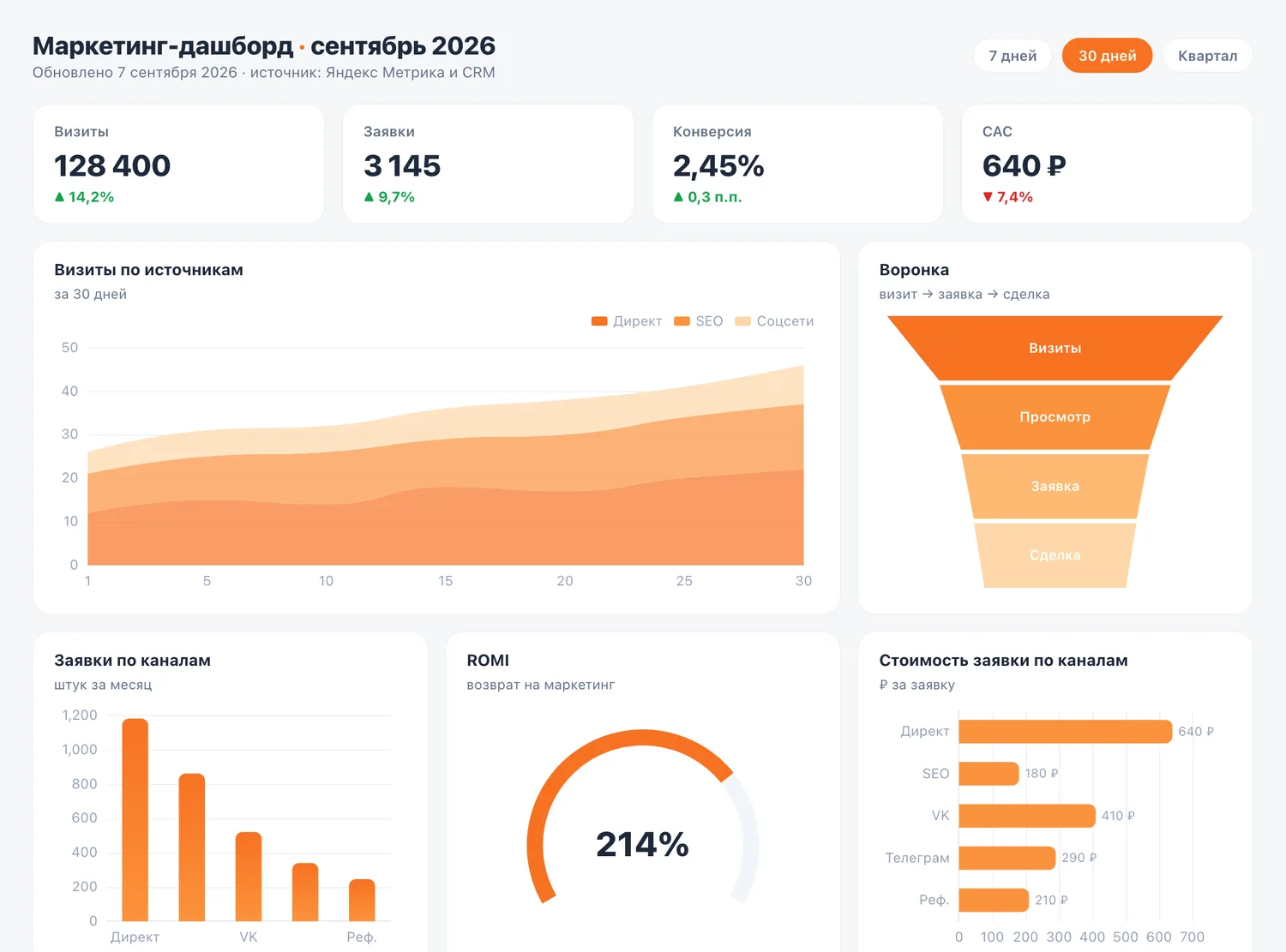The height and width of the screenshot is (952, 1286).
Task: Toggle Директ legend swatch in visits chart
Action: 599,321
